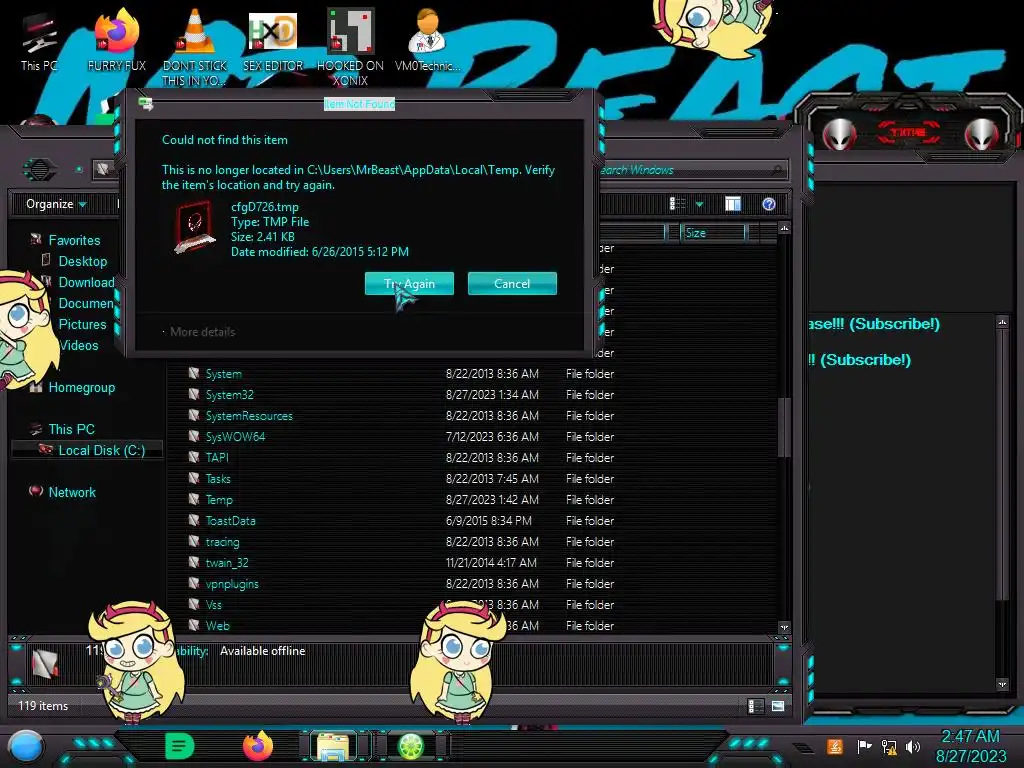The height and width of the screenshot is (768, 1024).
Task: Click the Search Windows field
Action: click(x=691, y=170)
